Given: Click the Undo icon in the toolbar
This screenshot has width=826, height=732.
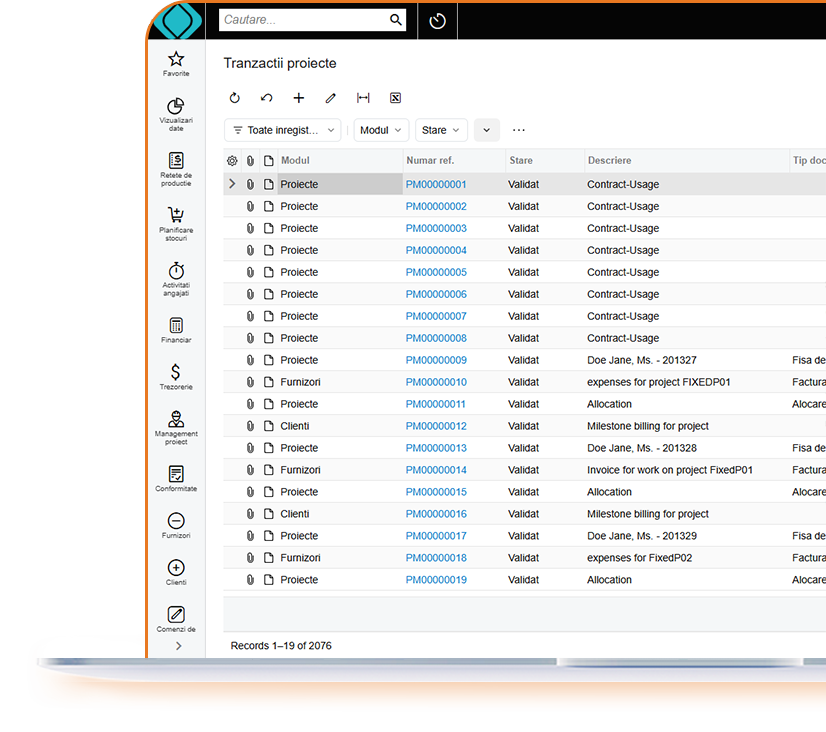Looking at the screenshot, I should [267, 98].
